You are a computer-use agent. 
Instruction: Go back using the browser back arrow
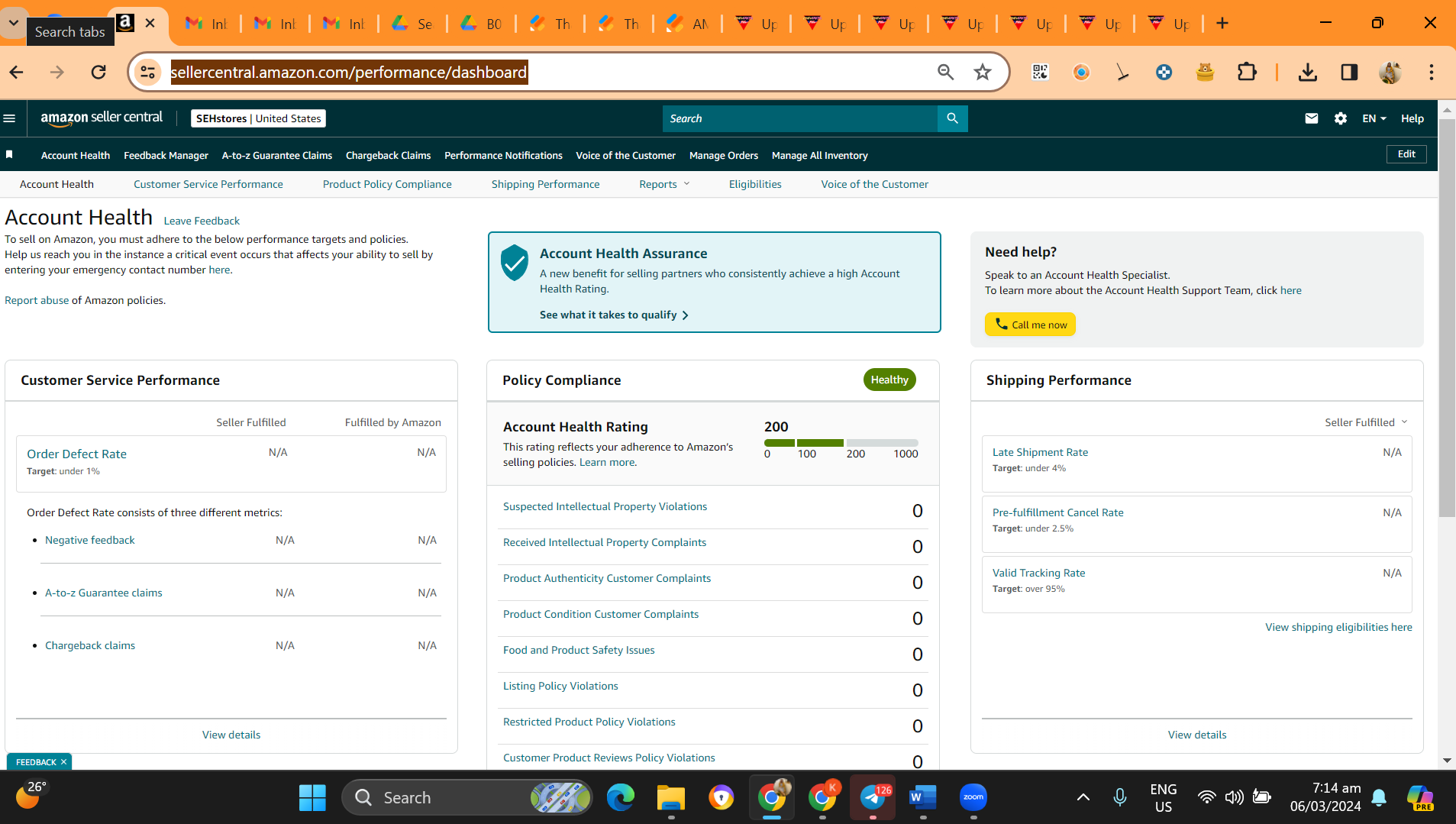point(17,73)
